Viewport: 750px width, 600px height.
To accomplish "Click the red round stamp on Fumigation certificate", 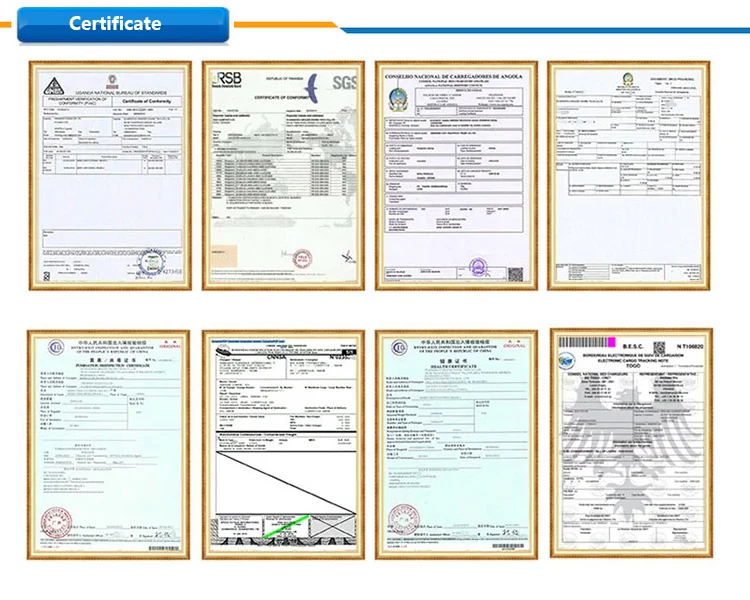I will tap(56, 523).
